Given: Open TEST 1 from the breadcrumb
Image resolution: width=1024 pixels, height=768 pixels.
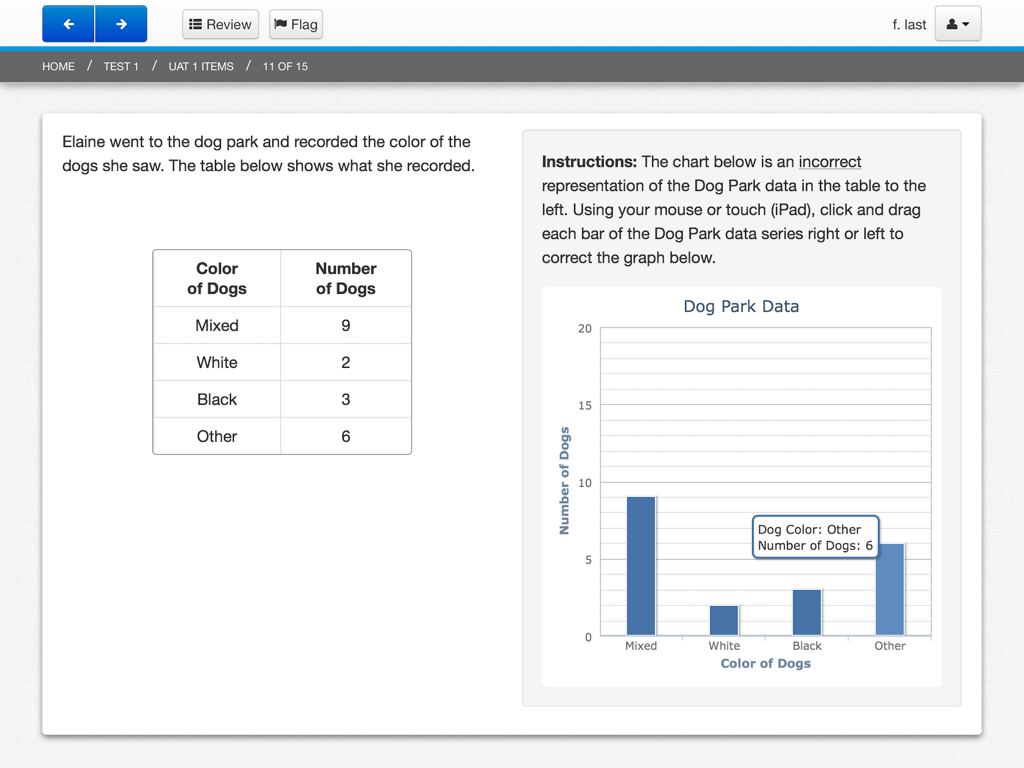Looking at the screenshot, I should pos(121,66).
